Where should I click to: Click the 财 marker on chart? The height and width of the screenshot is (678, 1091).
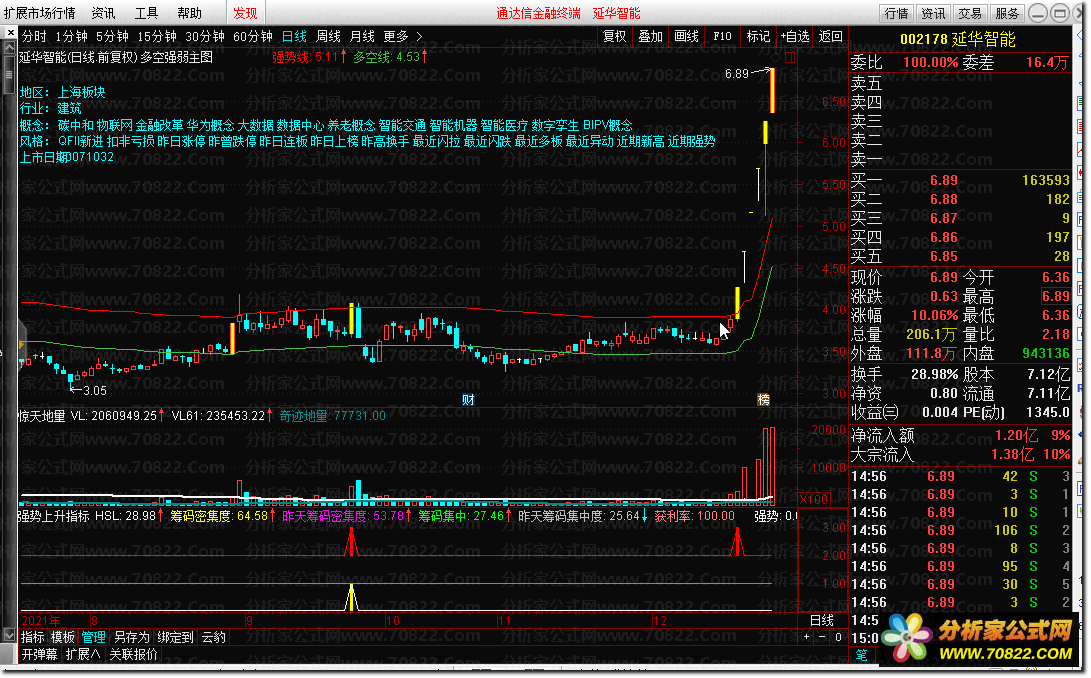[468, 400]
